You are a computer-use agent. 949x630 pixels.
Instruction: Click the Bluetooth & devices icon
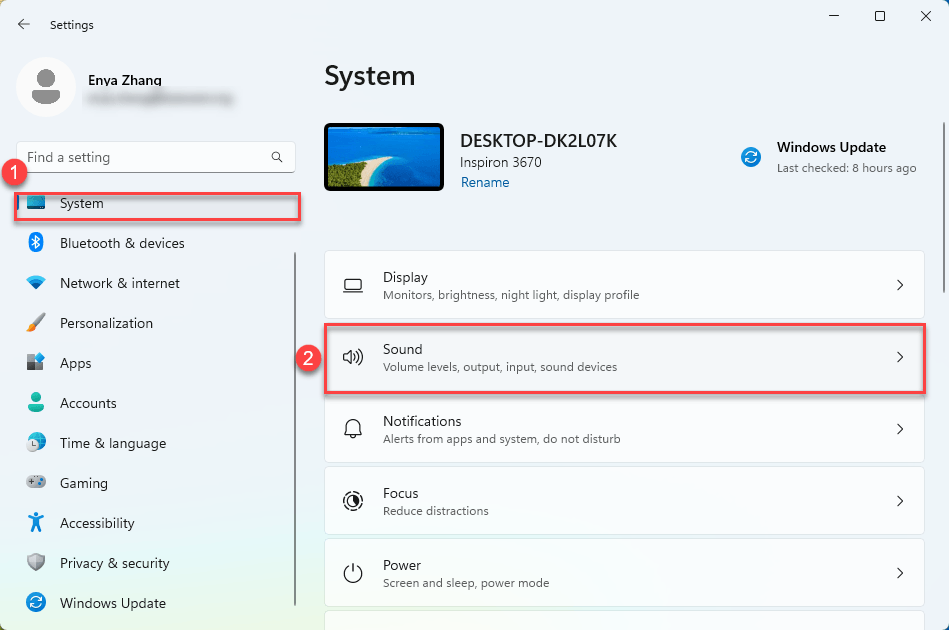36,243
